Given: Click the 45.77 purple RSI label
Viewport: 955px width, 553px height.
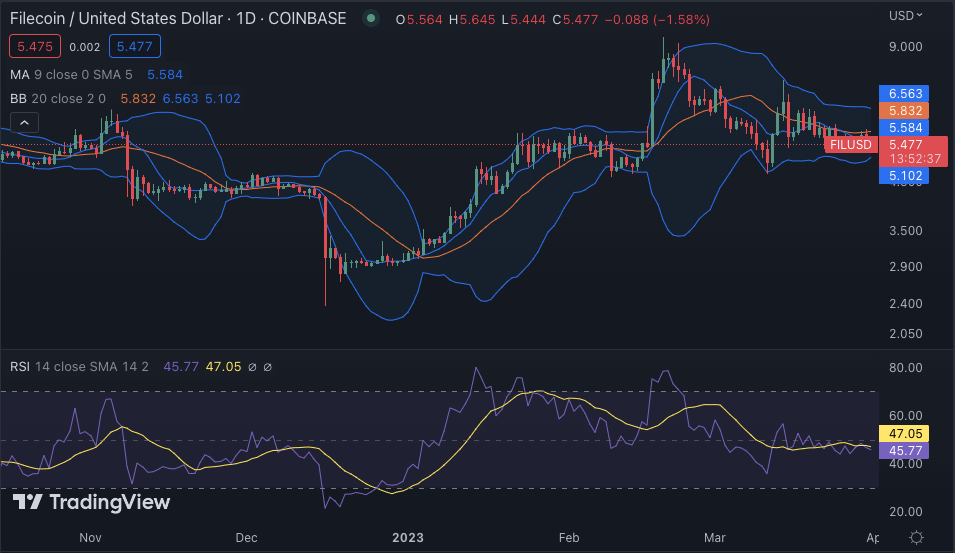Looking at the screenshot, I should coord(904,451).
